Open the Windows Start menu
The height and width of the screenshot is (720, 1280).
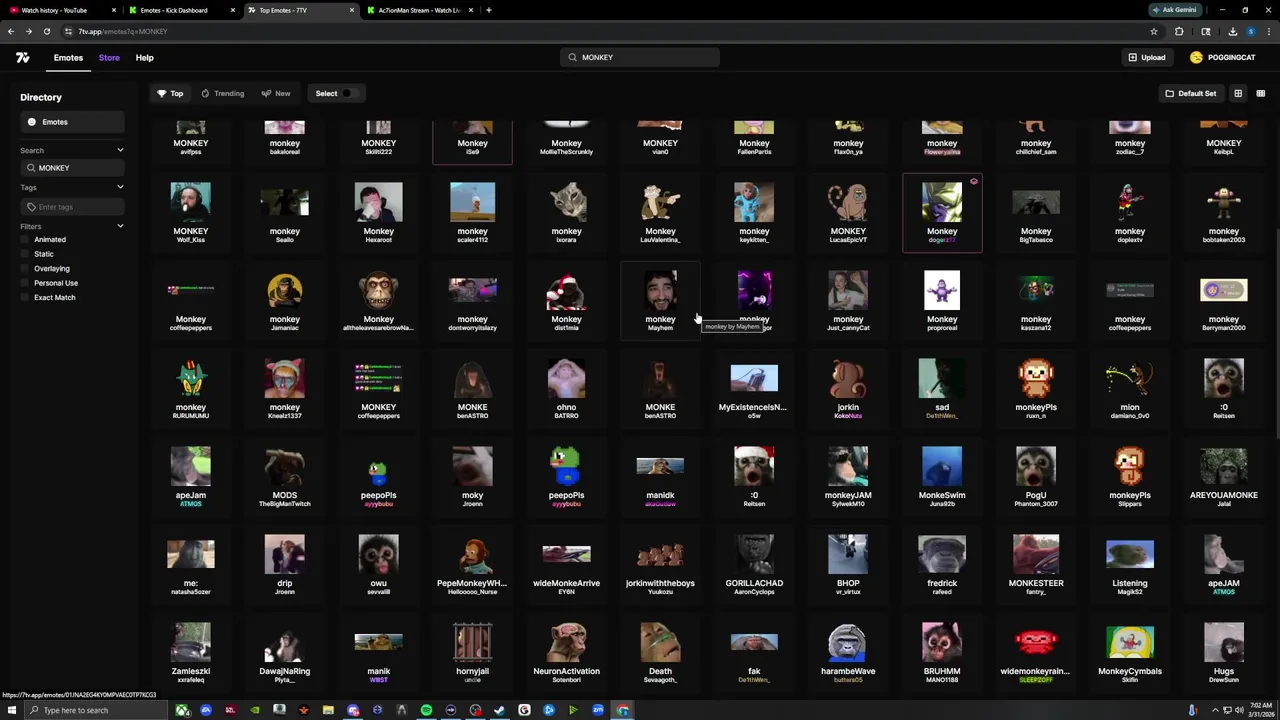point(12,711)
